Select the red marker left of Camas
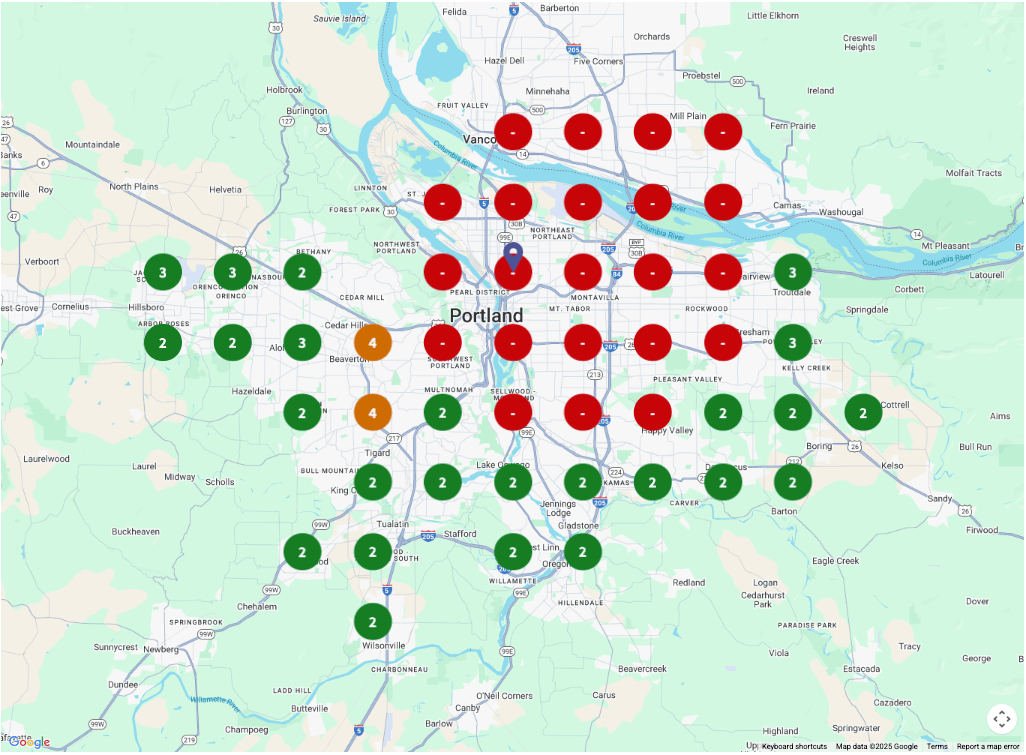Screen dimensions: 1026x755 tap(723, 202)
